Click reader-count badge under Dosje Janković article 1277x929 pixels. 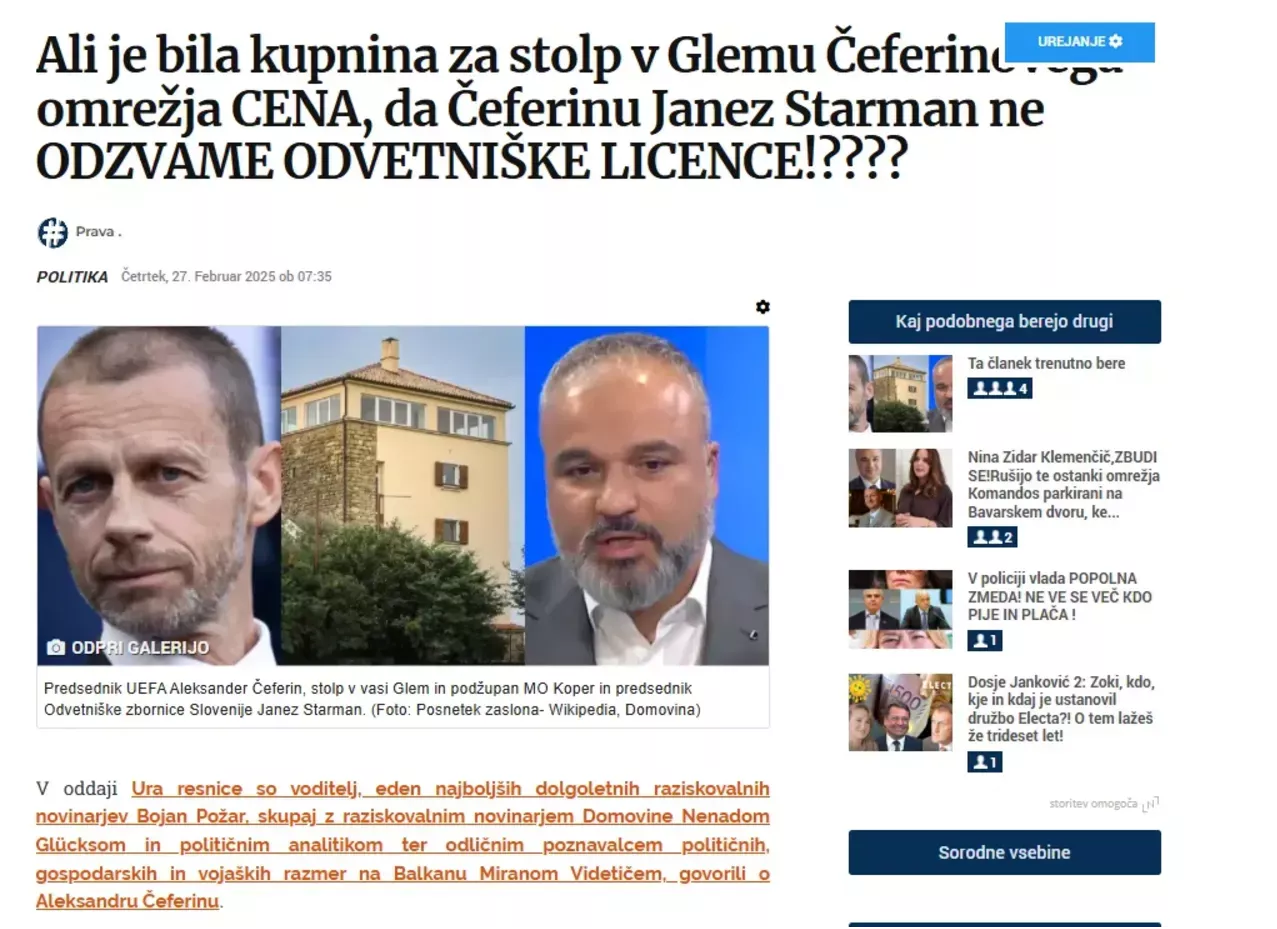(985, 762)
